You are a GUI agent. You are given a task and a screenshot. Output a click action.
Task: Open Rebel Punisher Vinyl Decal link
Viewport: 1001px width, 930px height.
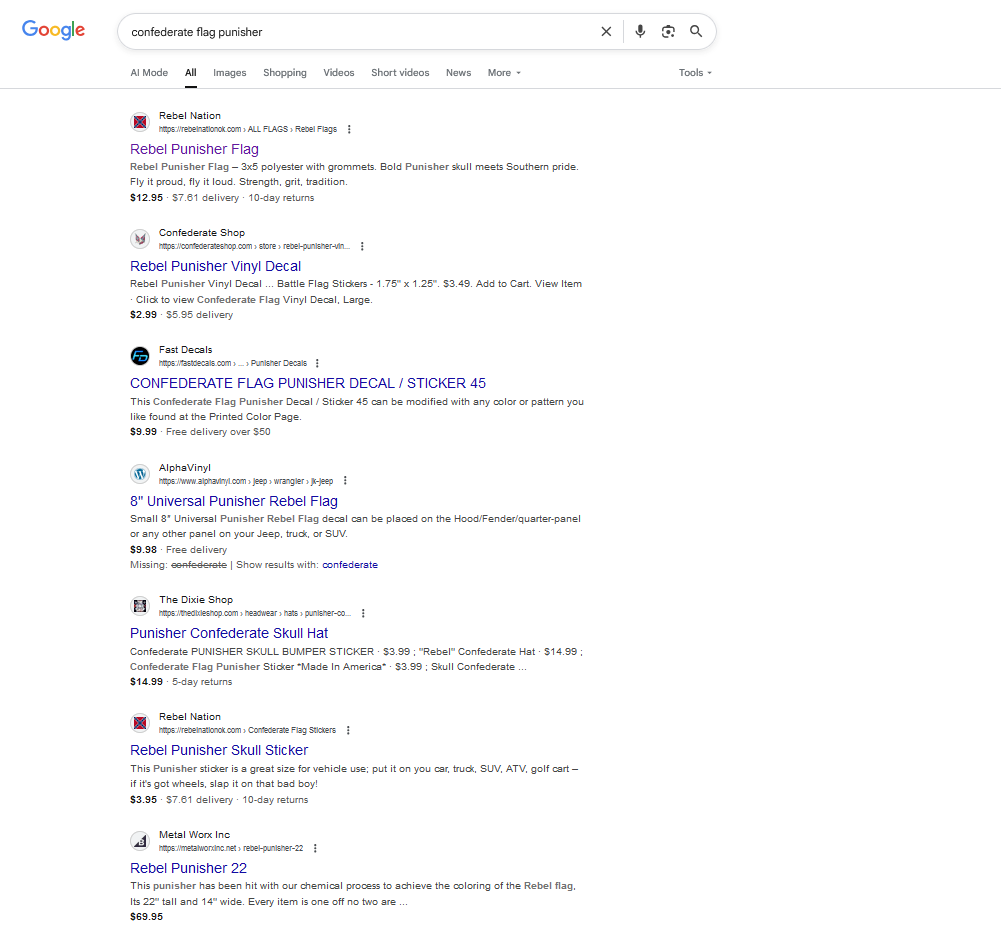point(215,266)
